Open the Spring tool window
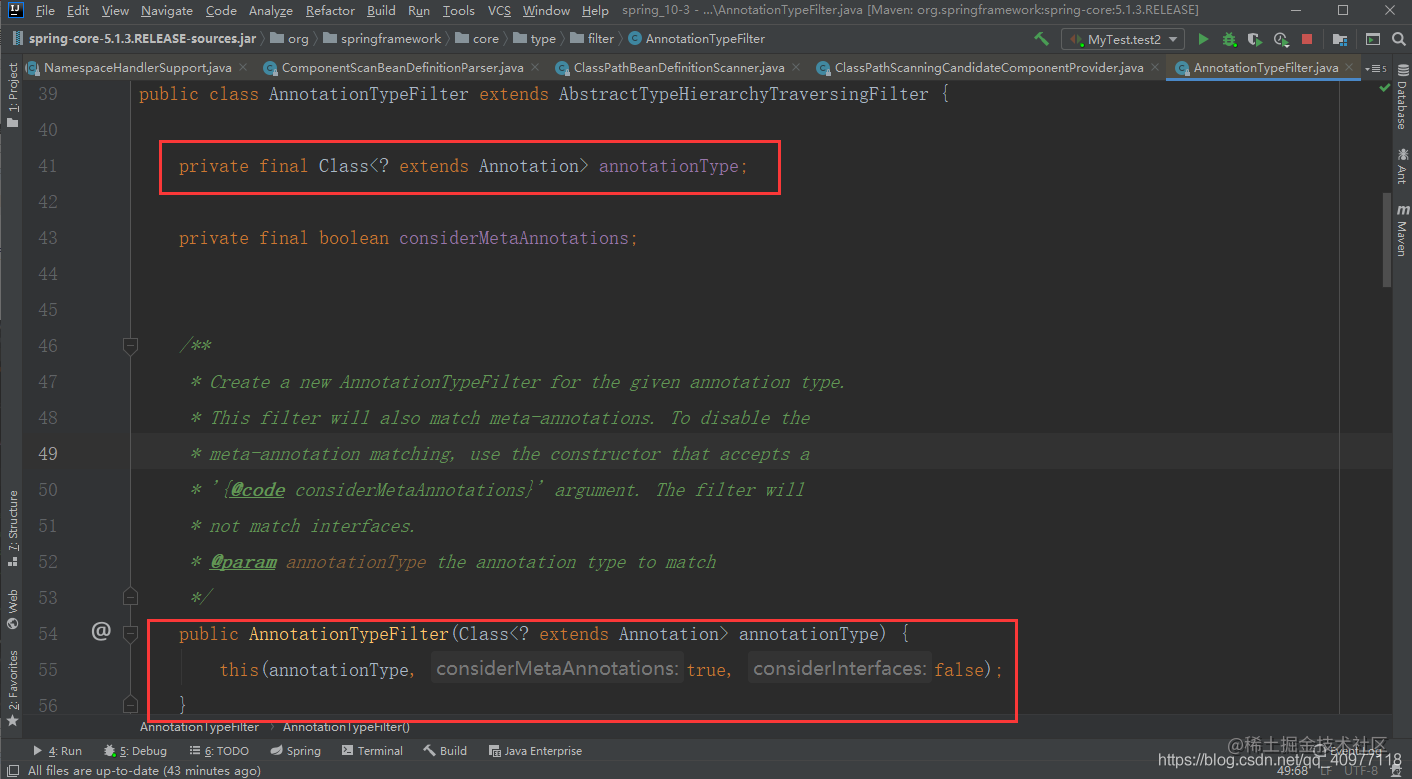This screenshot has width=1412, height=779. [295, 751]
